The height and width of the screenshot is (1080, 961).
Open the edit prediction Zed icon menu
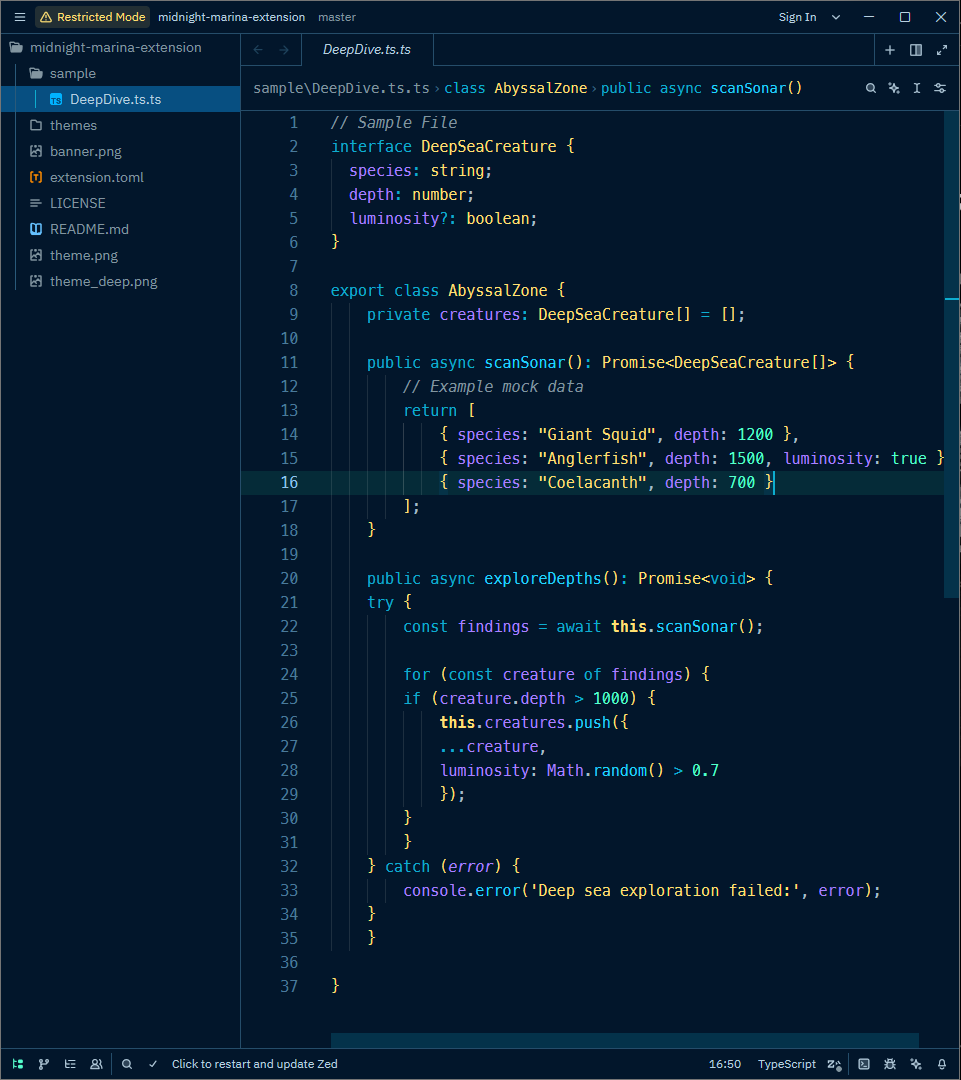[834, 1064]
